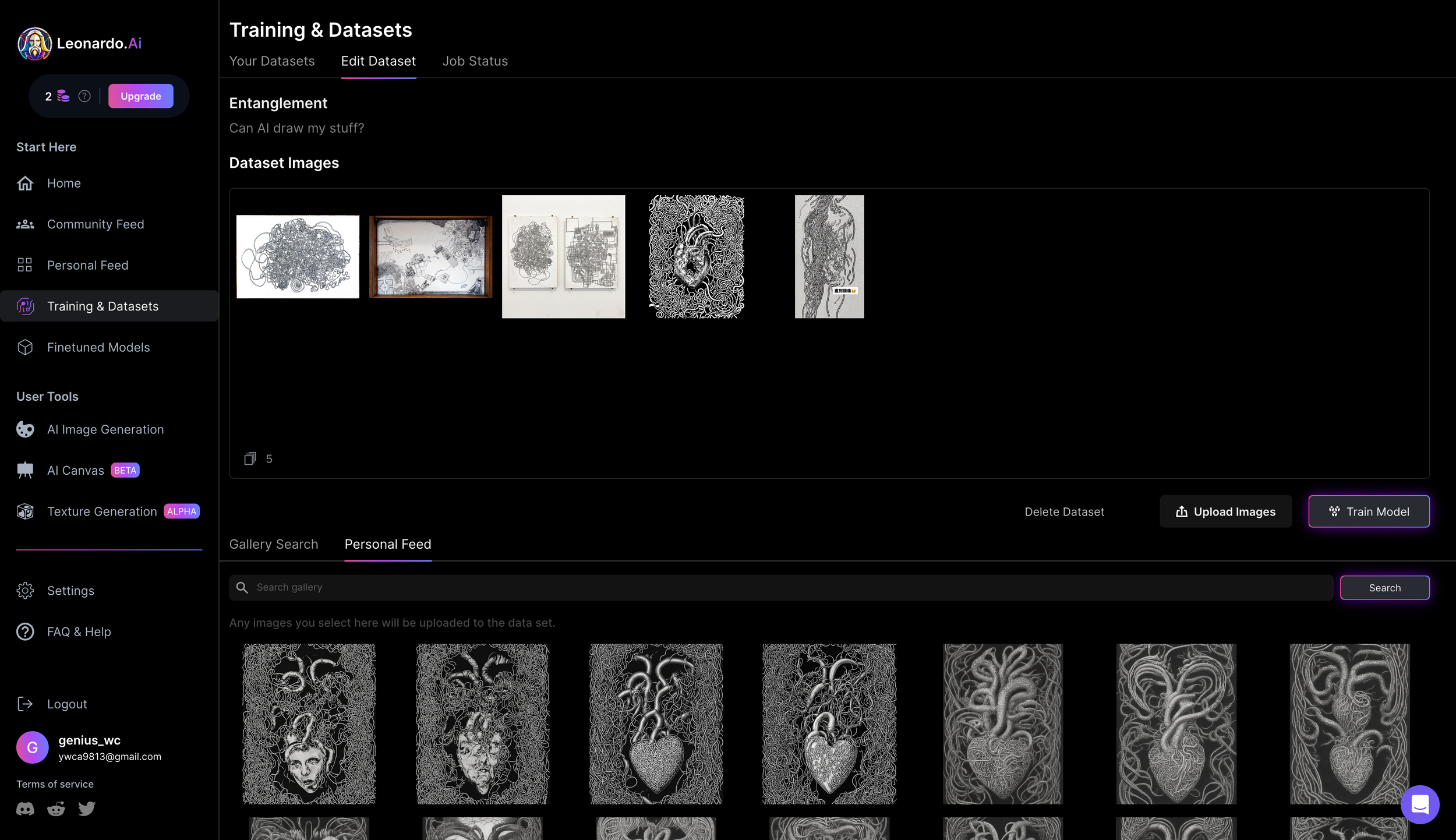This screenshot has height=840, width=1456.
Task: Click the Logout arrow icon
Action: coord(25,704)
